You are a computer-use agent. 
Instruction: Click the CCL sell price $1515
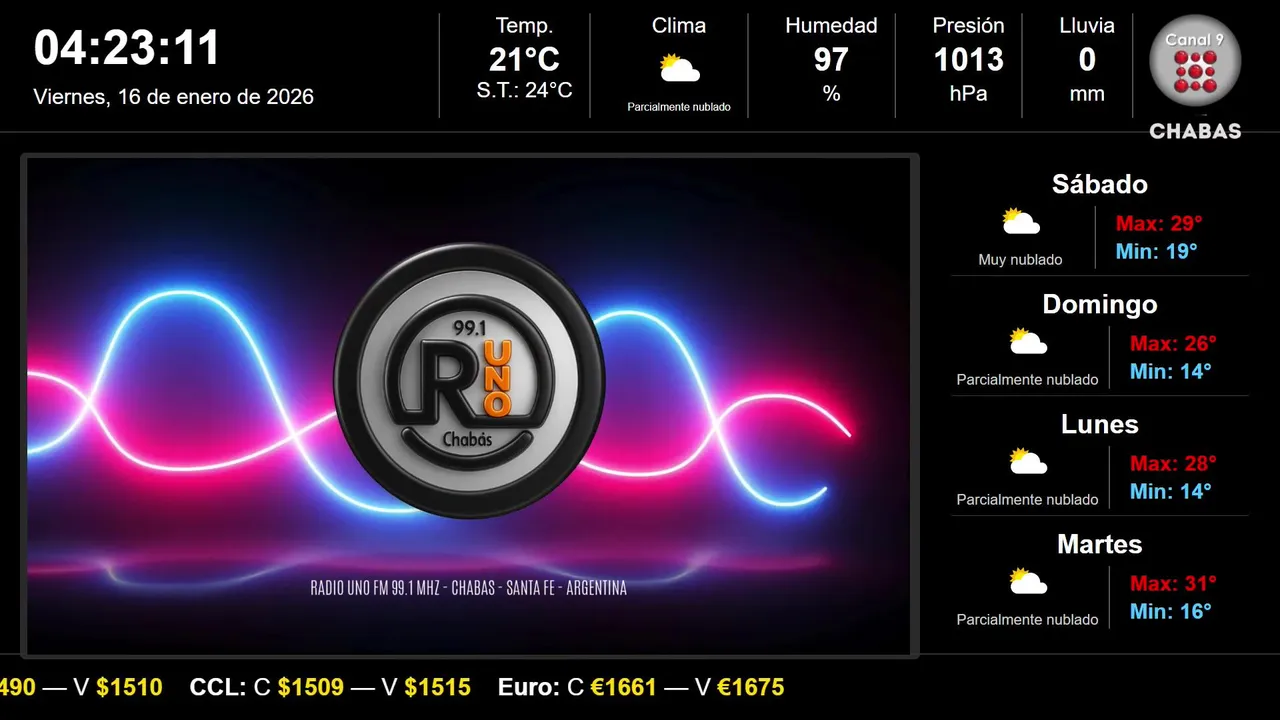click(438, 687)
